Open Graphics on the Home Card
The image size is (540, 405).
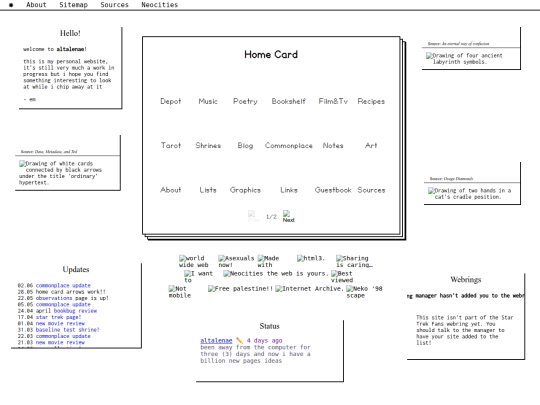click(x=245, y=190)
